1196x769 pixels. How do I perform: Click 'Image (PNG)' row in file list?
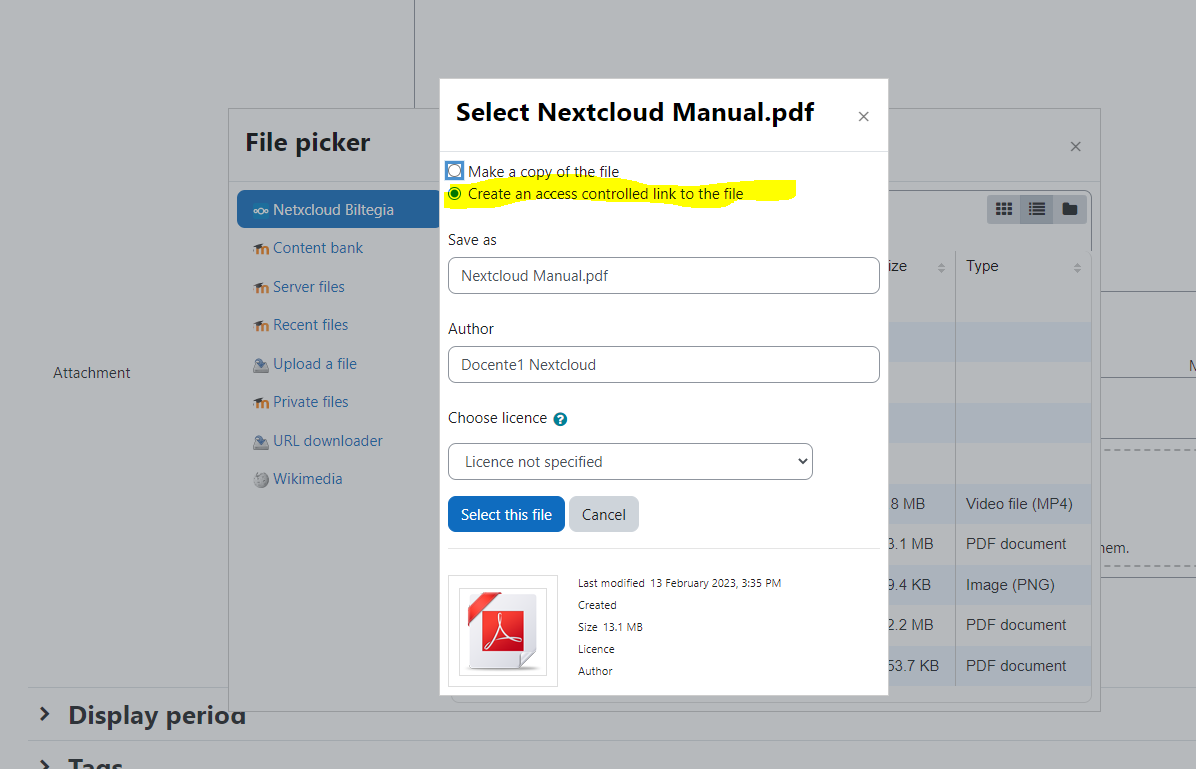click(990, 584)
